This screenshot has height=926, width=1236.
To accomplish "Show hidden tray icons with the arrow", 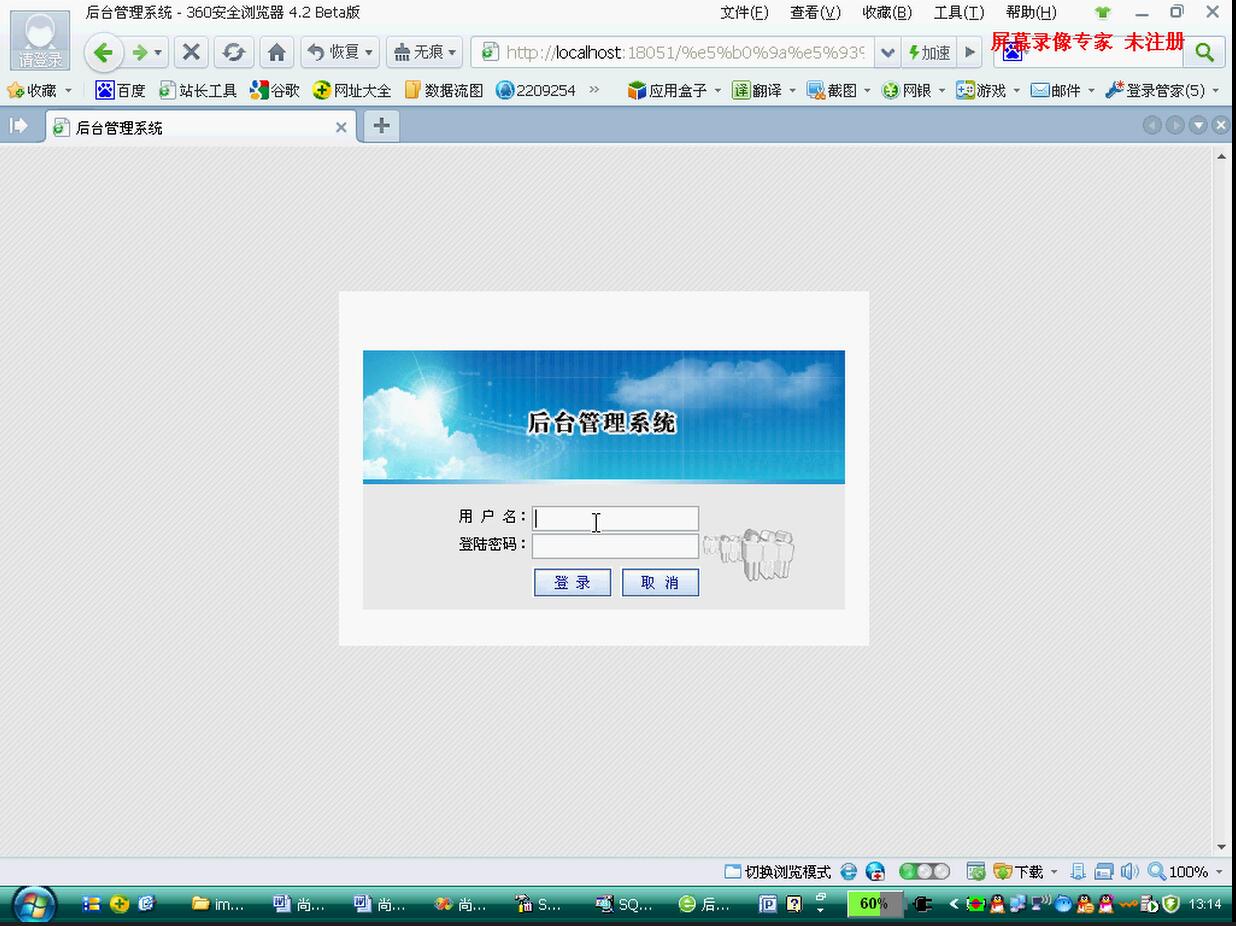I will (x=954, y=904).
